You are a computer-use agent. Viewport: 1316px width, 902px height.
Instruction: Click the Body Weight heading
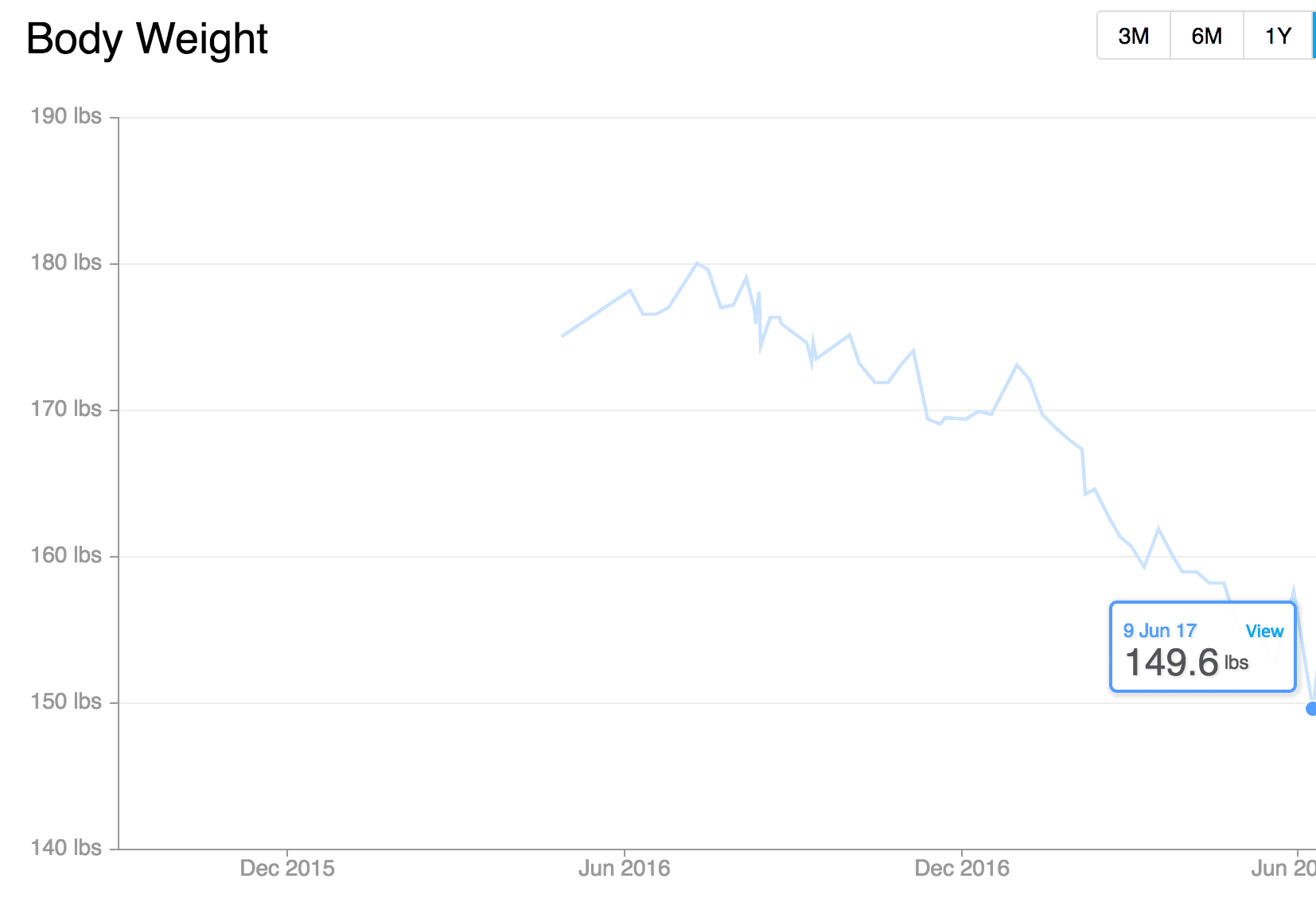tap(147, 38)
